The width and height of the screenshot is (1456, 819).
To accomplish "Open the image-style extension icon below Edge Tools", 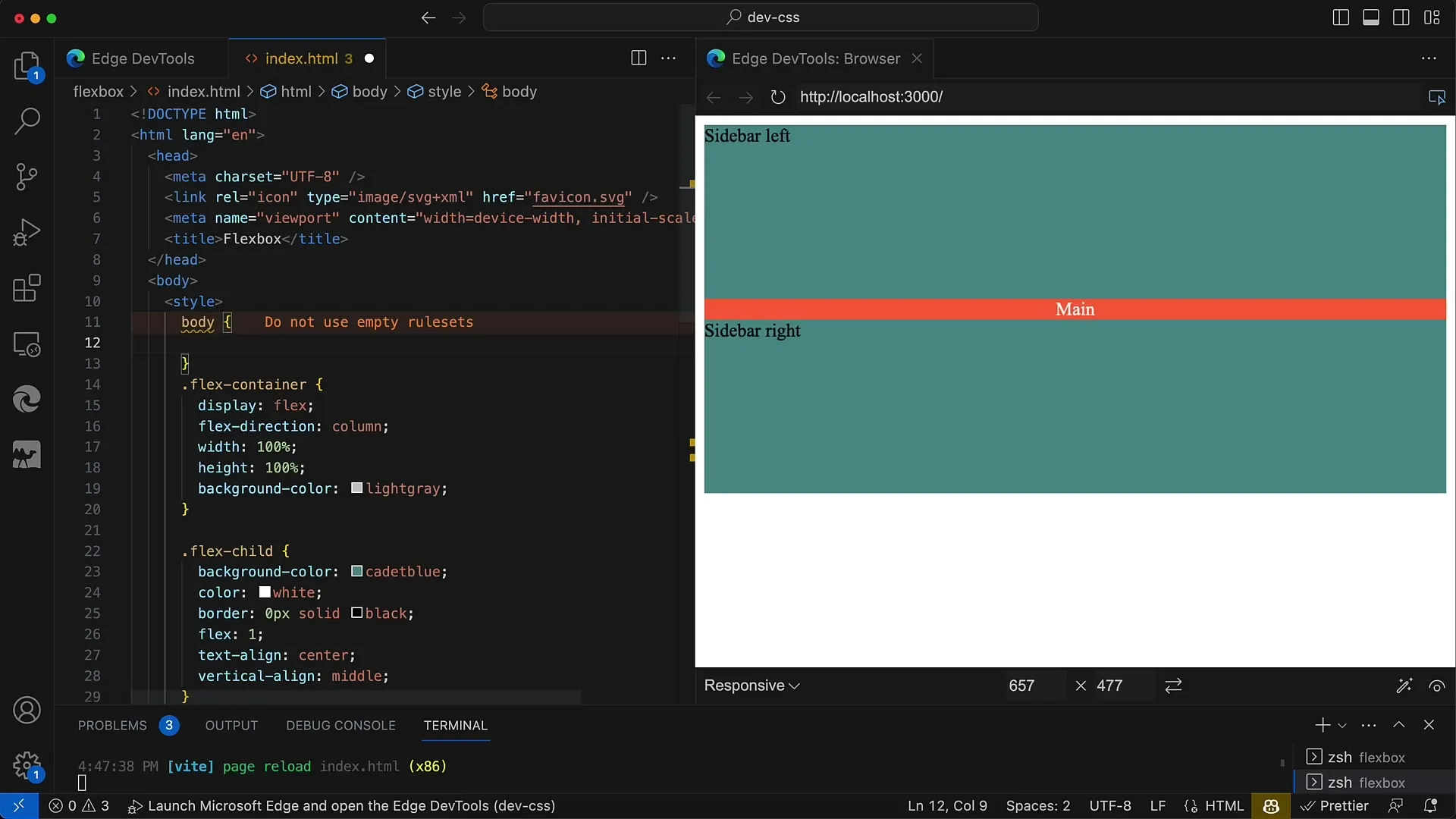I will point(27,455).
